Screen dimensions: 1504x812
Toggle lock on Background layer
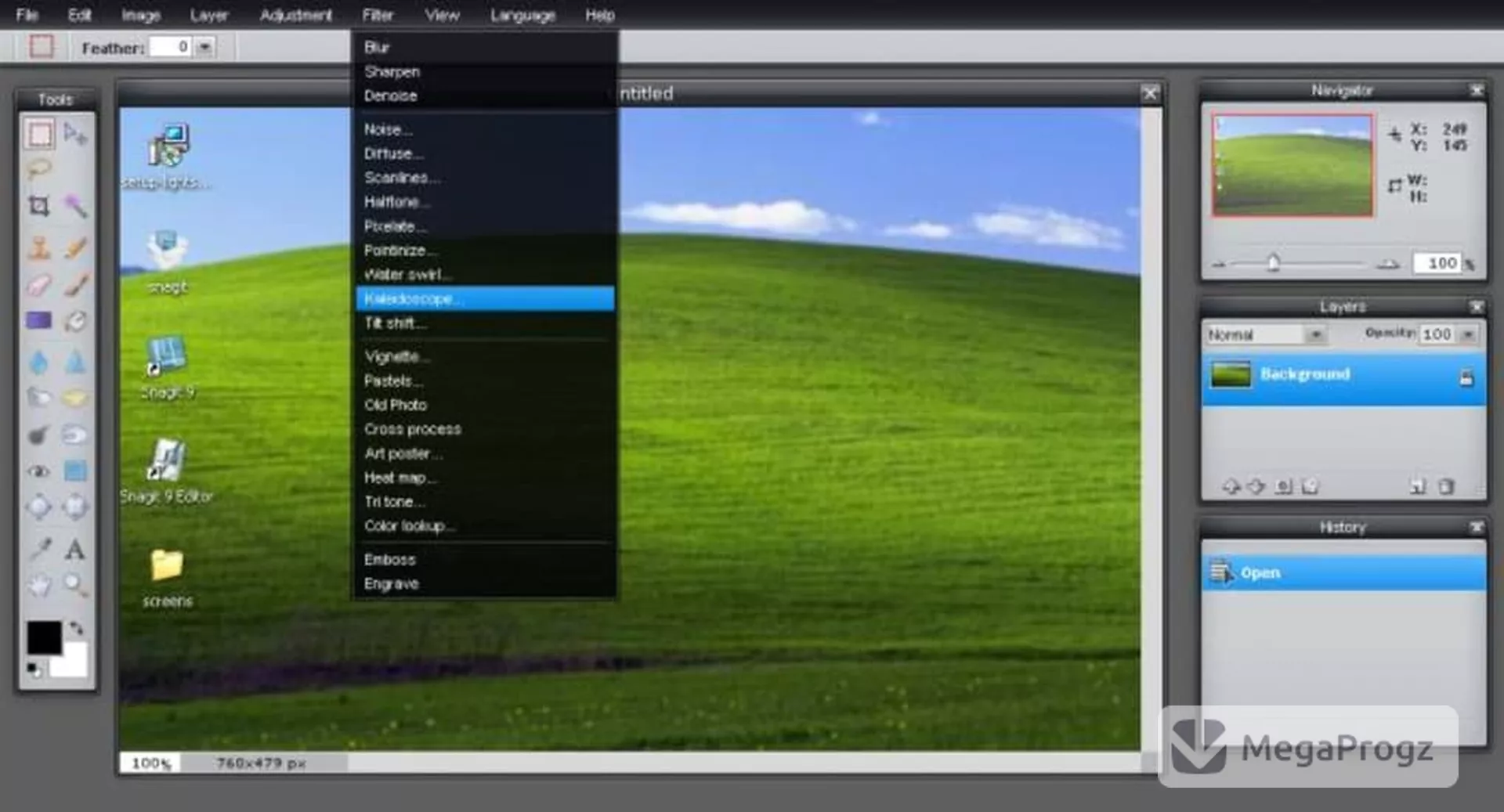point(1466,378)
